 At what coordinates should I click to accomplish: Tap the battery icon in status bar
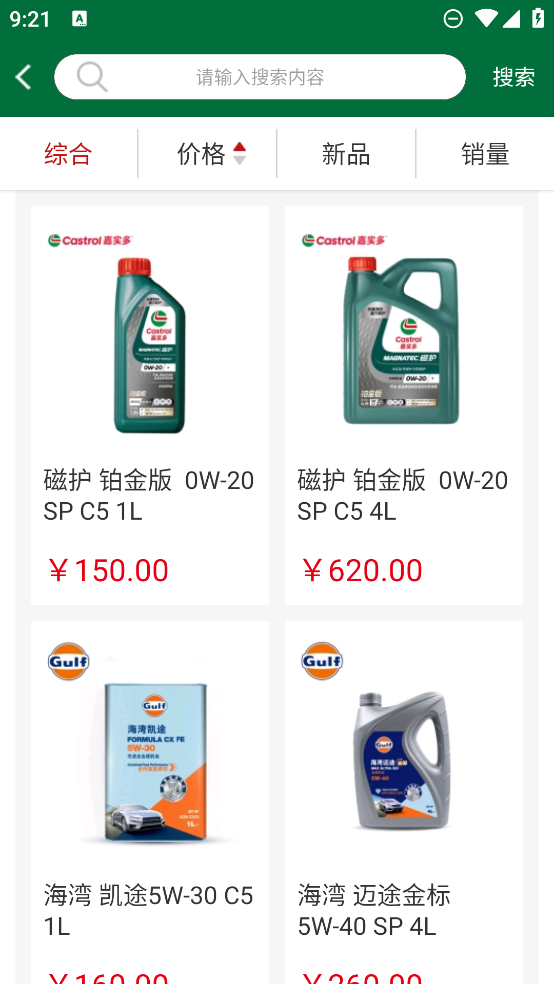click(x=538, y=18)
